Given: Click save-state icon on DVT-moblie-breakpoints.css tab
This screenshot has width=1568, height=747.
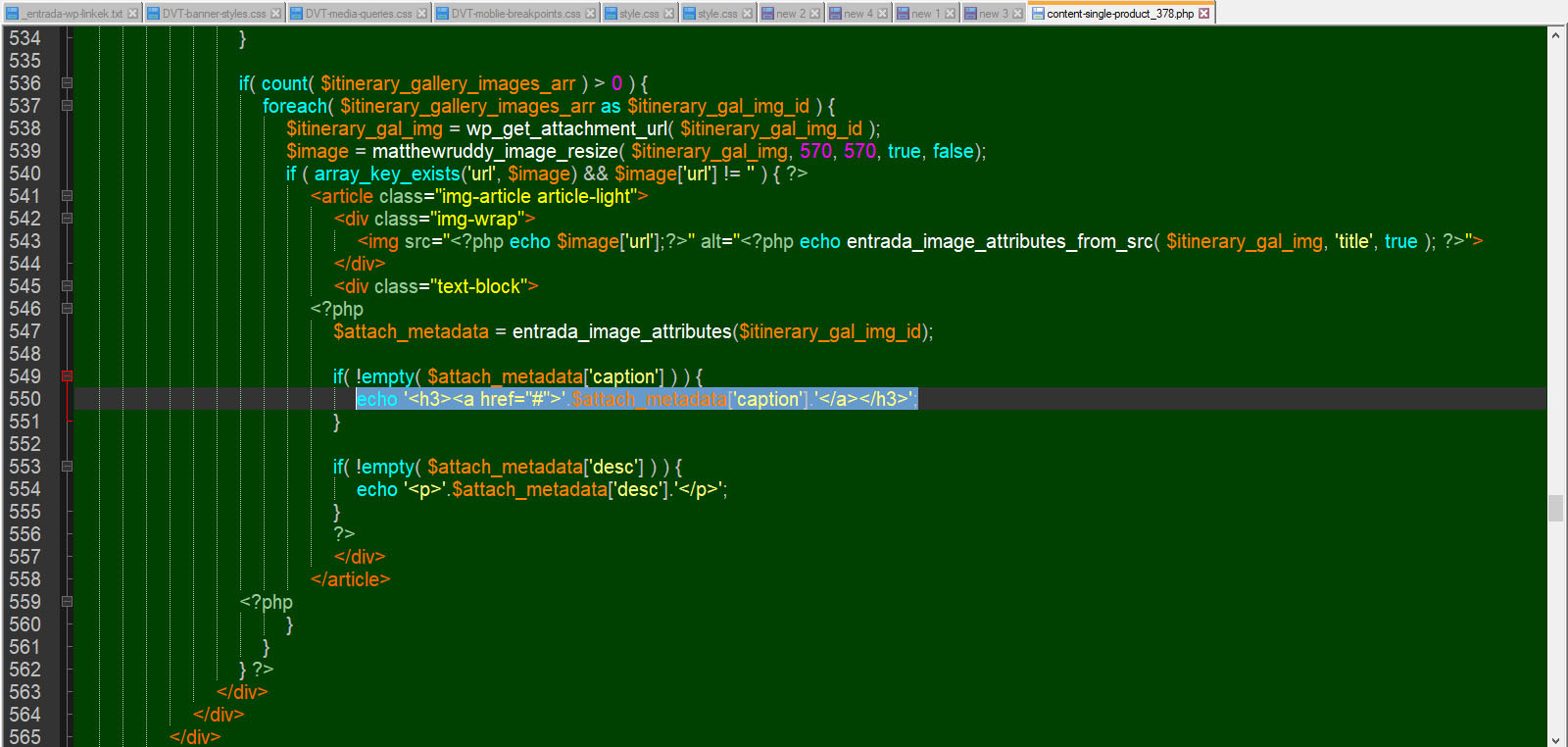Looking at the screenshot, I should [x=442, y=14].
